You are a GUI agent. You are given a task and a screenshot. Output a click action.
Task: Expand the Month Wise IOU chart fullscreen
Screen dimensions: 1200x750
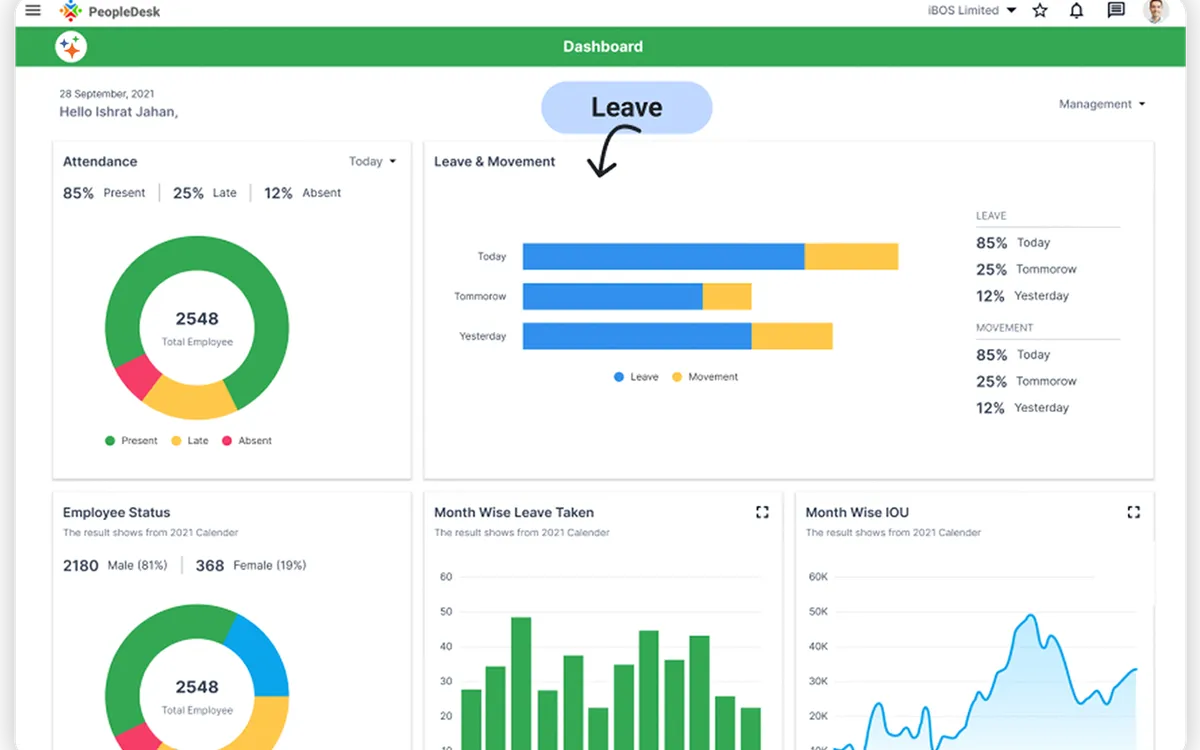pyautogui.click(x=1133, y=512)
